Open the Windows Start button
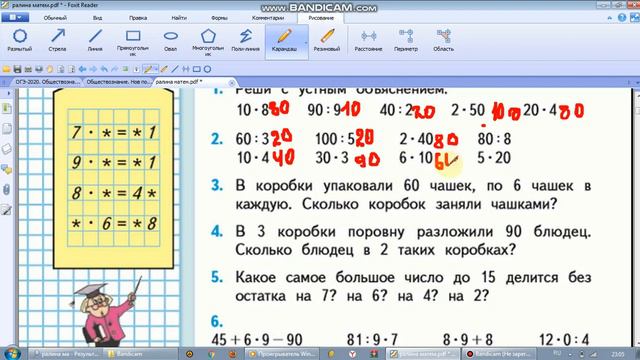Viewport: 640px width, 360px height. coord(12,353)
